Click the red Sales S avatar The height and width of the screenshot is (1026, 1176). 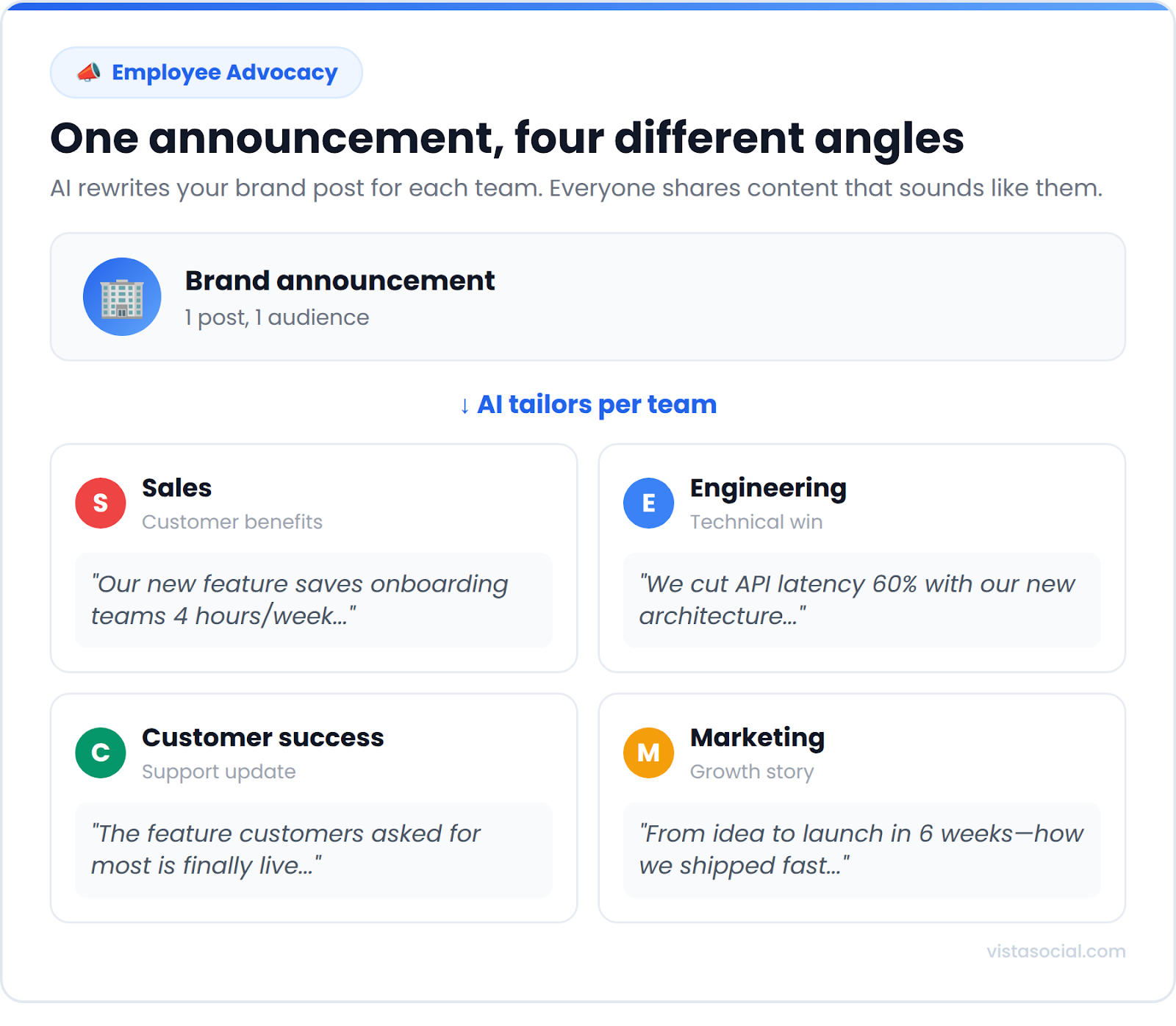pyautogui.click(x=101, y=503)
